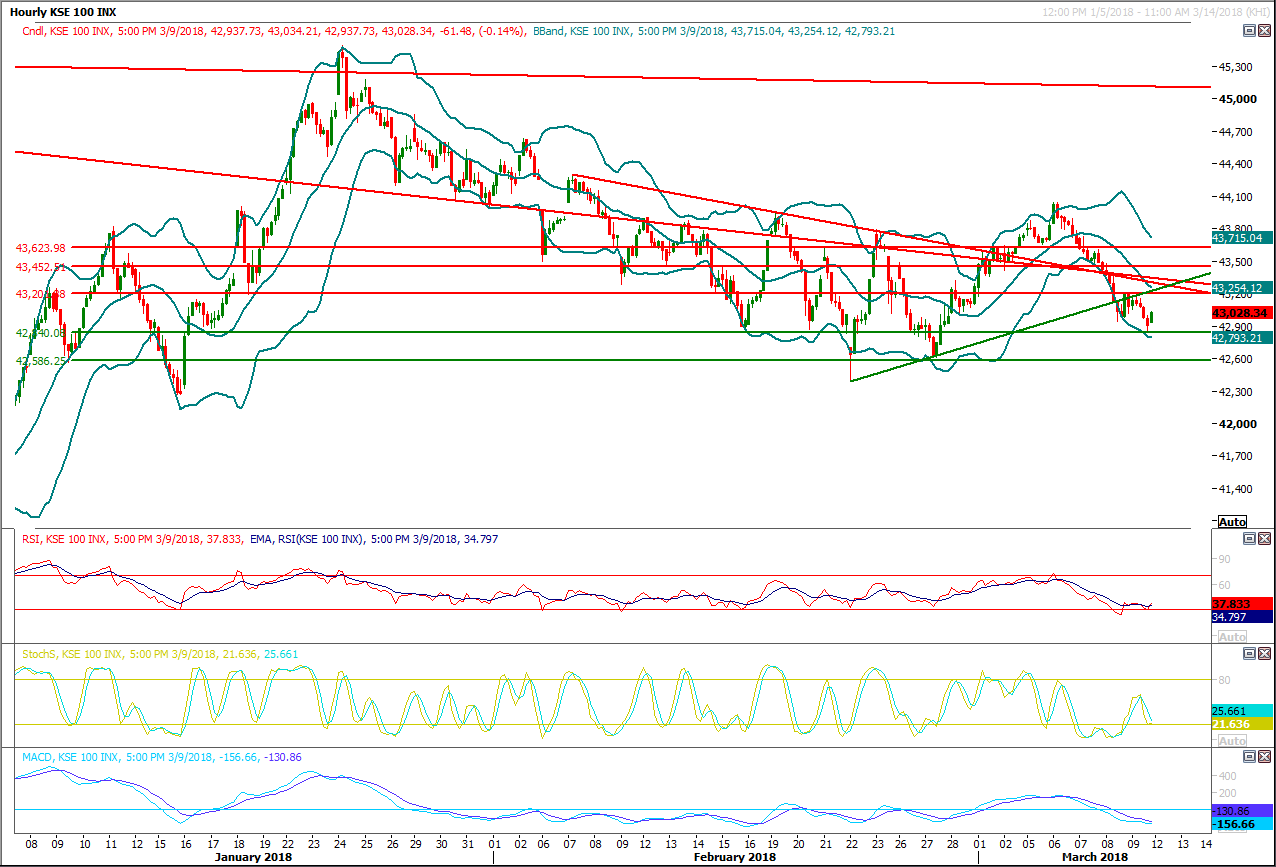
Task: Click the yellow 21.636 StochS value tag
Action: pyautogui.click(x=1240, y=723)
